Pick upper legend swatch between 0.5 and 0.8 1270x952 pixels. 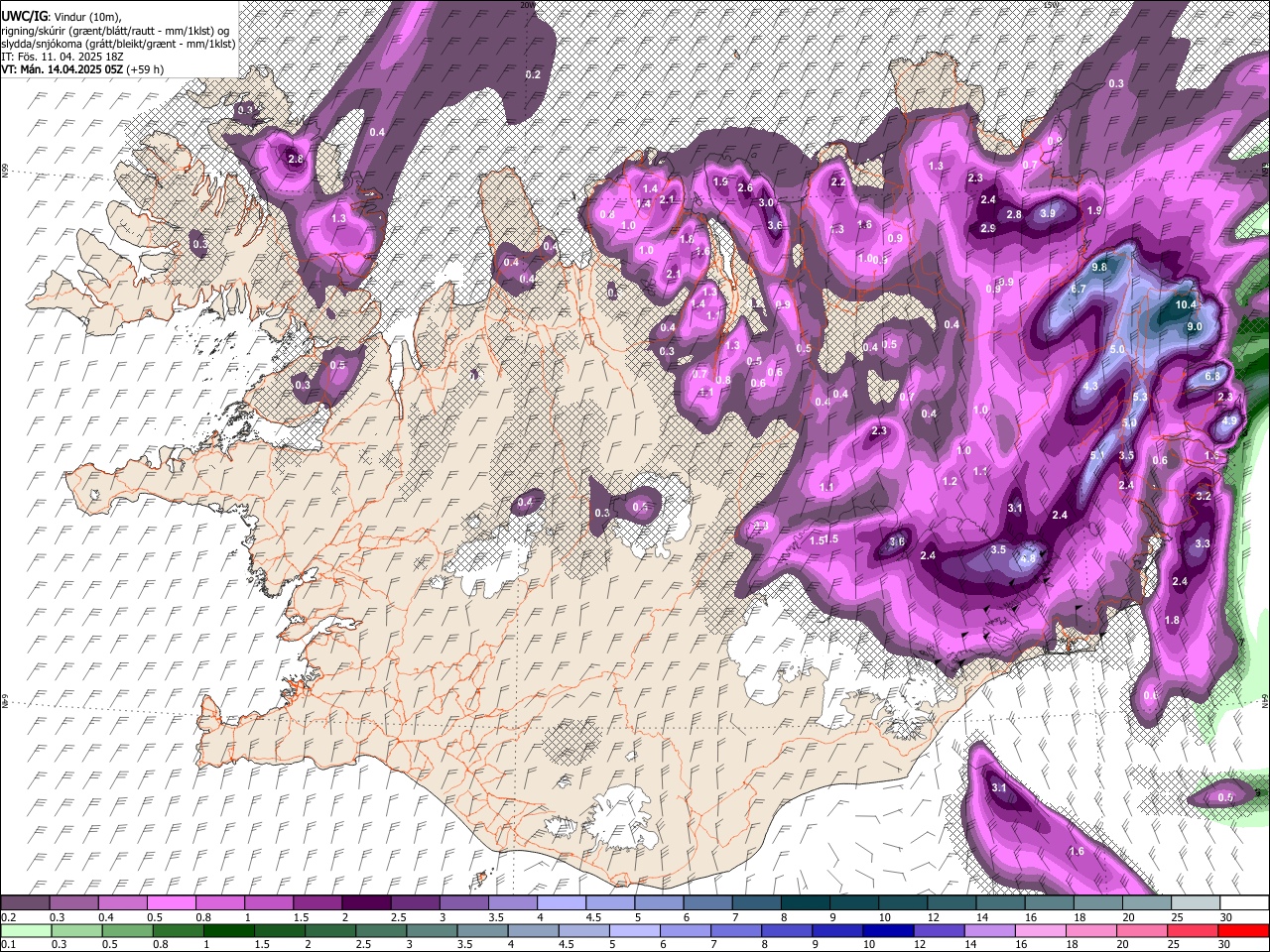172,902
